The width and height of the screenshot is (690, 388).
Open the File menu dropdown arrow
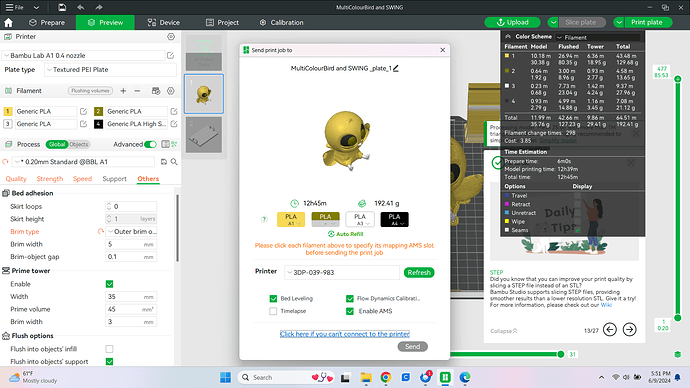(x=37, y=7)
